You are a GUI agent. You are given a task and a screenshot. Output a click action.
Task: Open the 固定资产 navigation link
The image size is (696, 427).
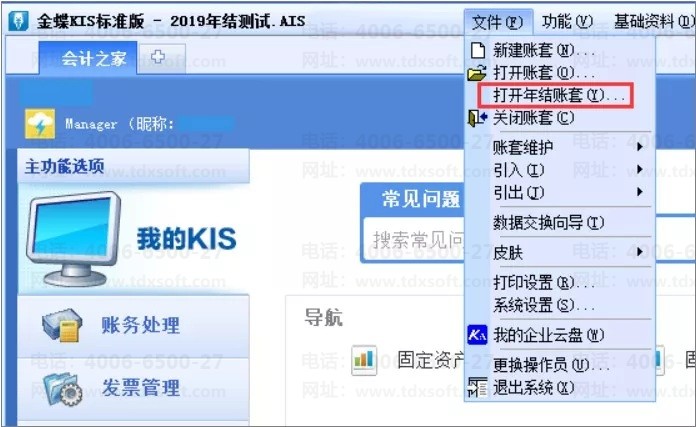(x=430, y=360)
